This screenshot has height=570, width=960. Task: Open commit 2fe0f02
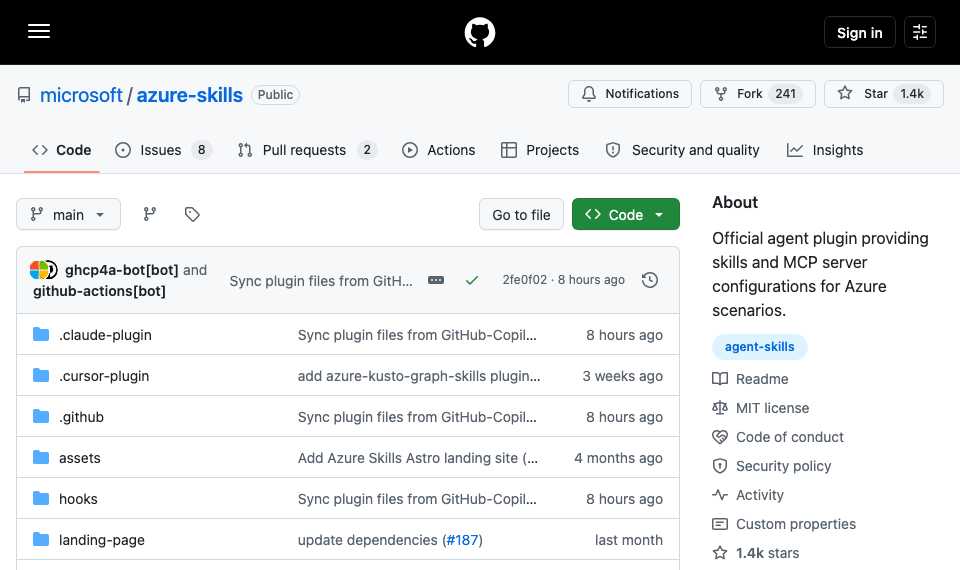pos(525,280)
